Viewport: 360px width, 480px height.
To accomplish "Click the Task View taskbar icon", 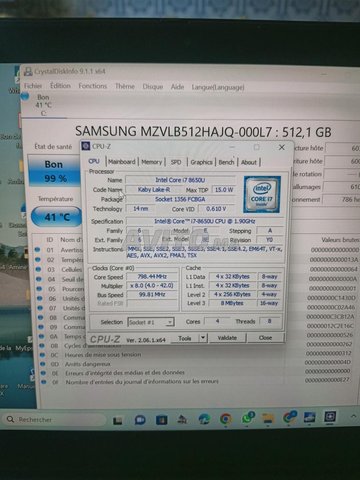I will click(x=117, y=421).
